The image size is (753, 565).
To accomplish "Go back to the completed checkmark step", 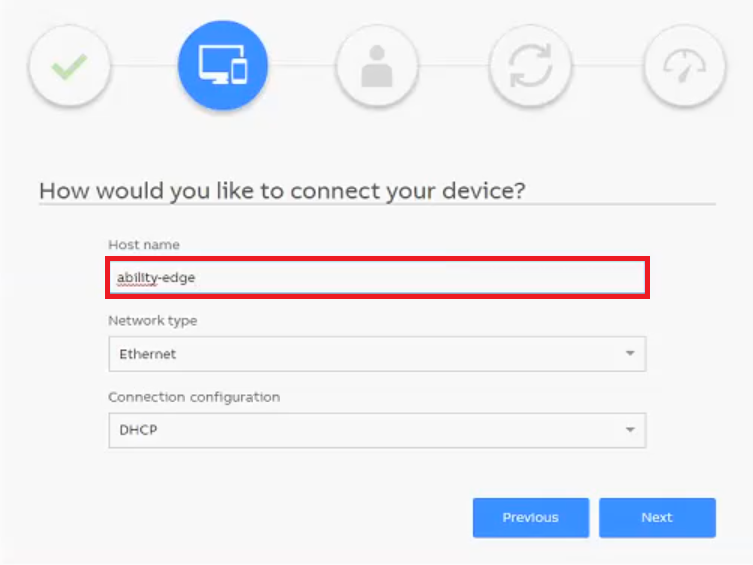I will pos(70,65).
